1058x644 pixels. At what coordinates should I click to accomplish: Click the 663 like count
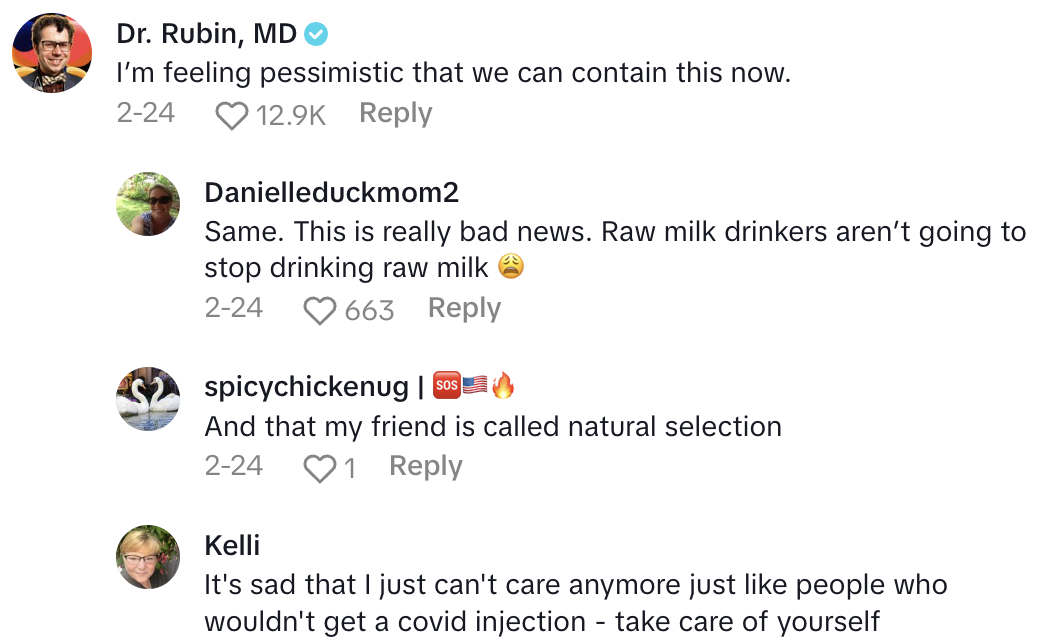click(369, 311)
